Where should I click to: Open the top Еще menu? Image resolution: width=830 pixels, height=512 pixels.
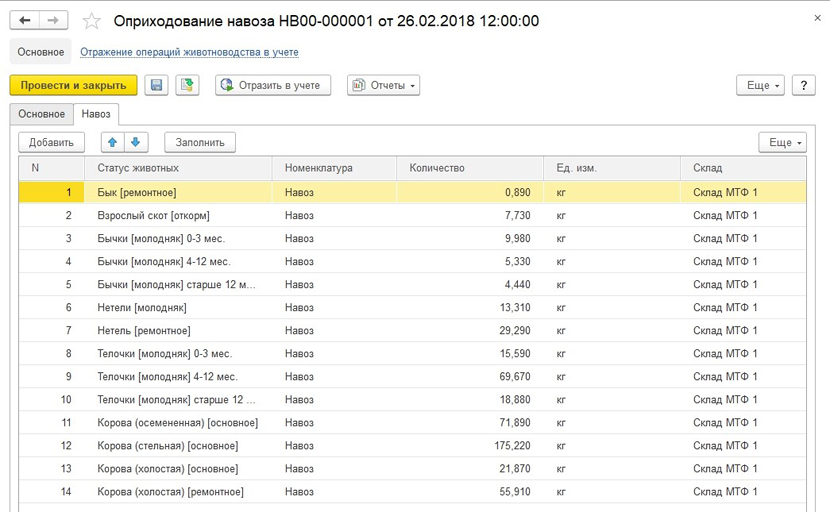click(763, 86)
